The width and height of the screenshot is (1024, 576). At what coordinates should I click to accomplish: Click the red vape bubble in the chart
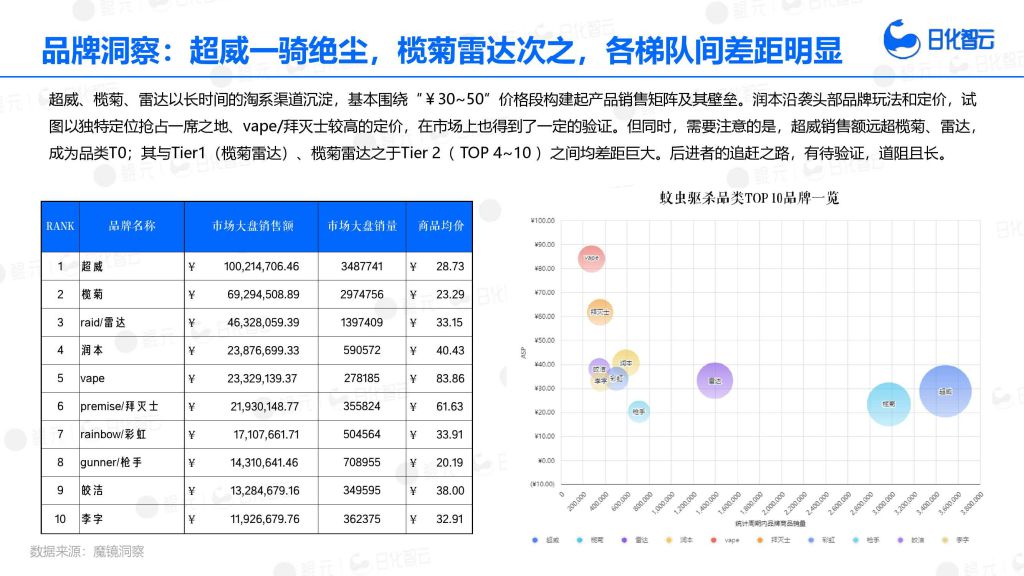coord(592,259)
